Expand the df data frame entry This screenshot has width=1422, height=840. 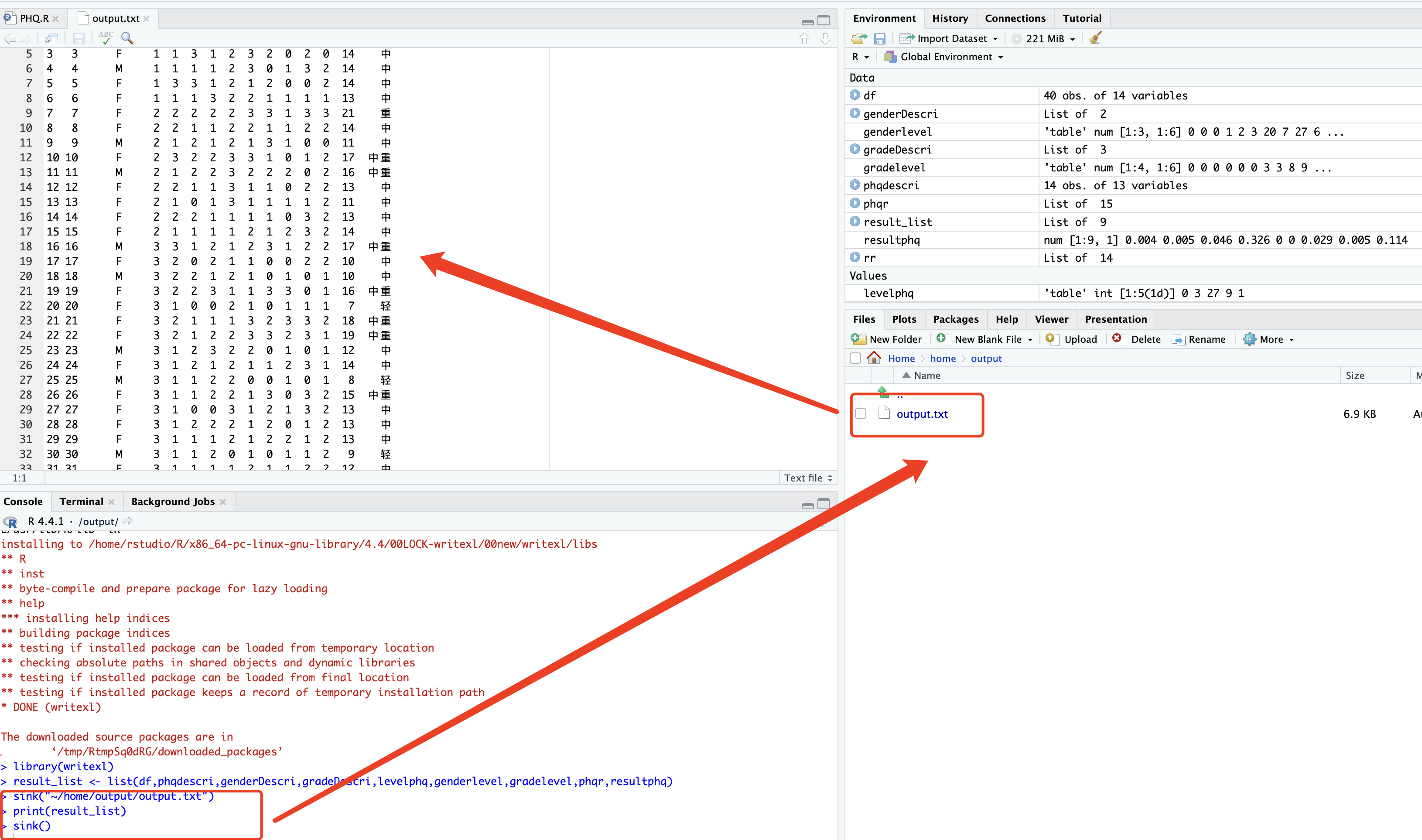coord(855,95)
